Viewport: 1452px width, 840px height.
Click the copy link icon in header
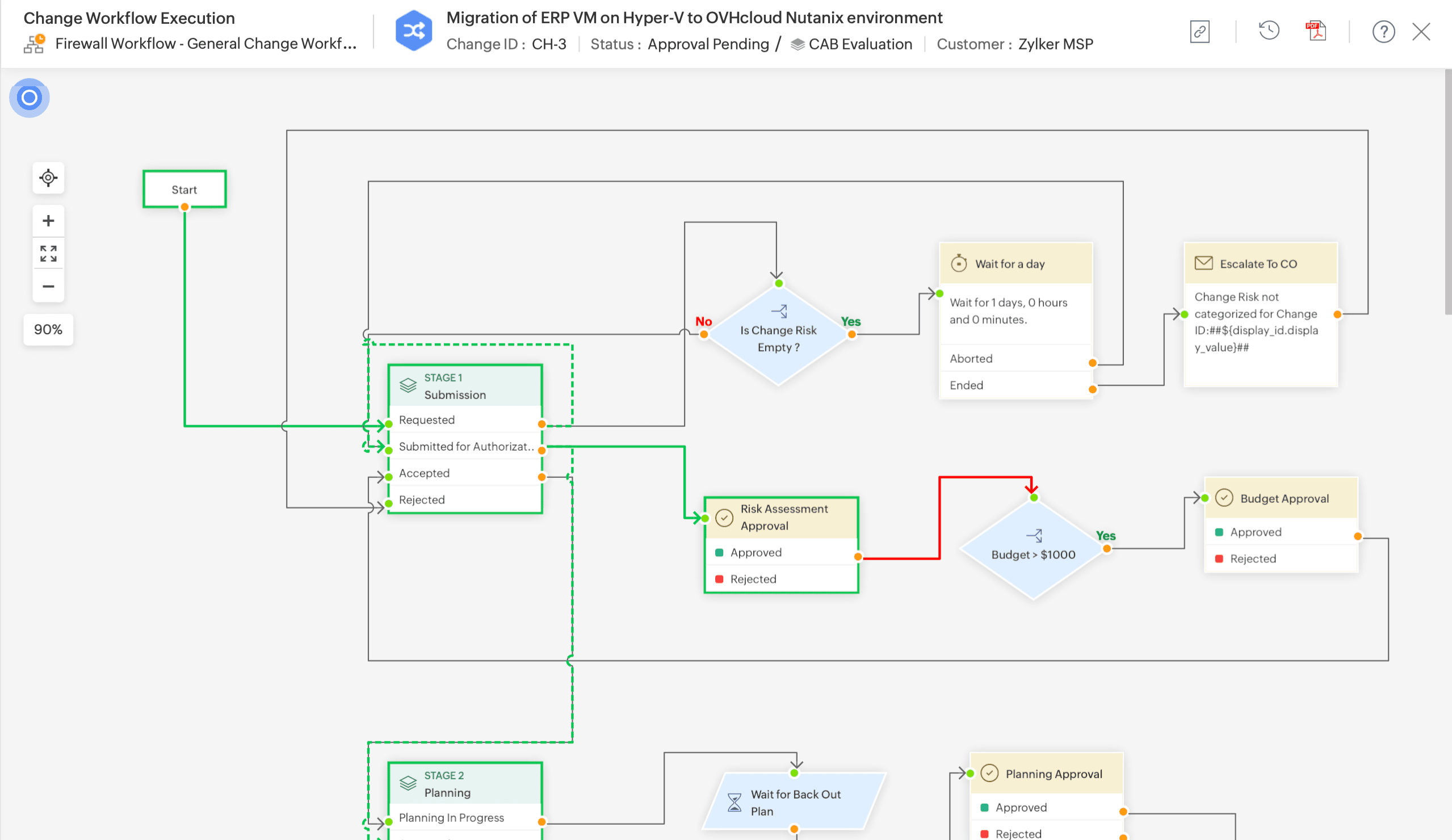[x=1199, y=31]
